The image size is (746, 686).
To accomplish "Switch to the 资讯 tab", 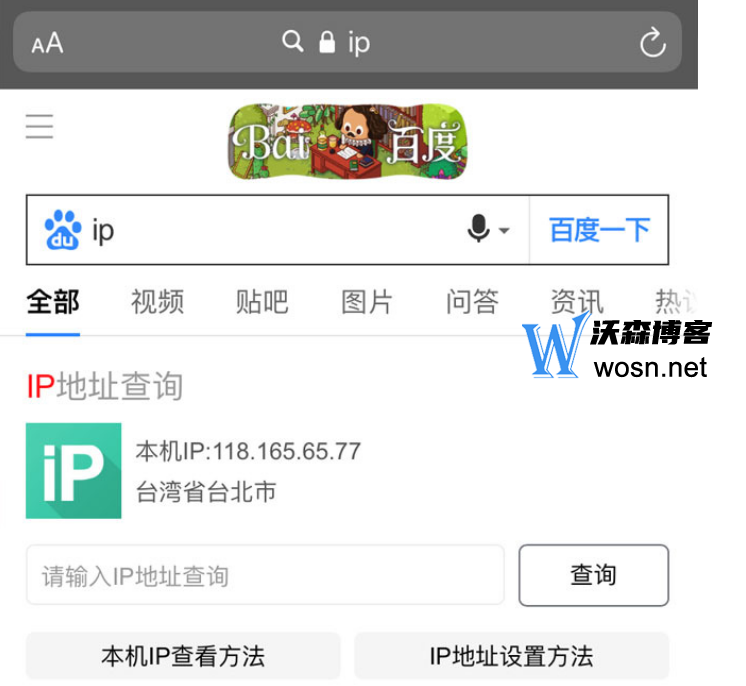I will tap(577, 302).
